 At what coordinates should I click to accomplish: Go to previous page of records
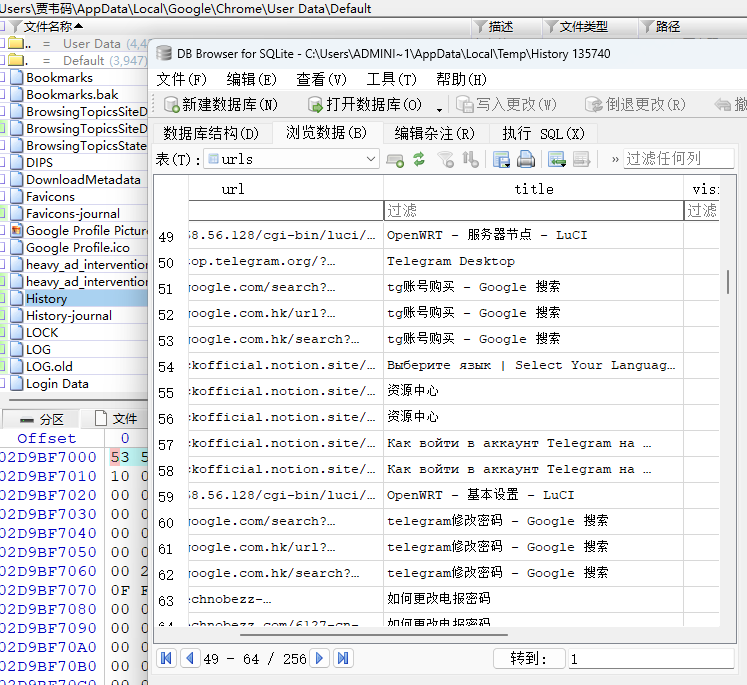[x=190, y=658]
